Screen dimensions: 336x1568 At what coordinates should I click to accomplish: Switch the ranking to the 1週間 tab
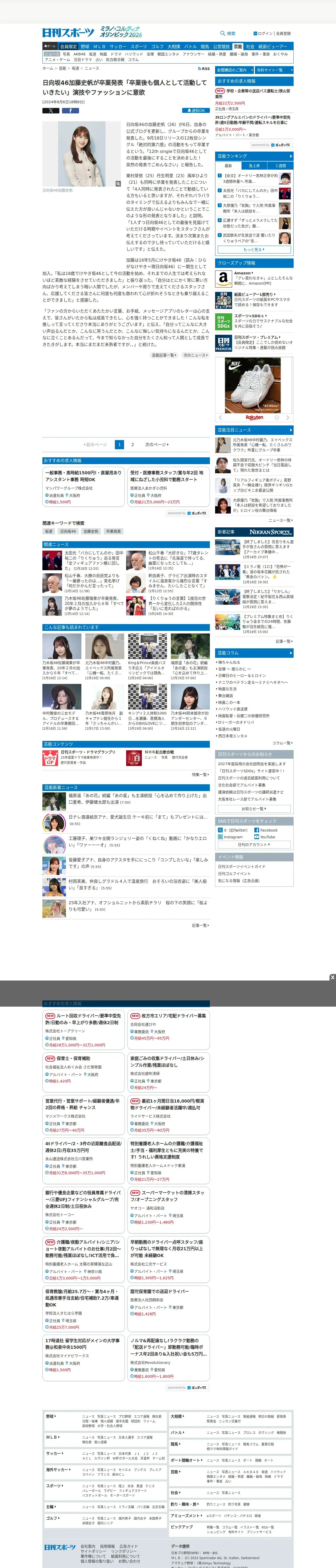(x=280, y=166)
